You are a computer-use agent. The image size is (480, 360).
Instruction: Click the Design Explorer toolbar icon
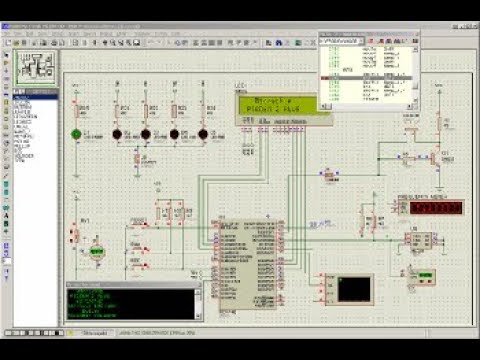coord(299,43)
